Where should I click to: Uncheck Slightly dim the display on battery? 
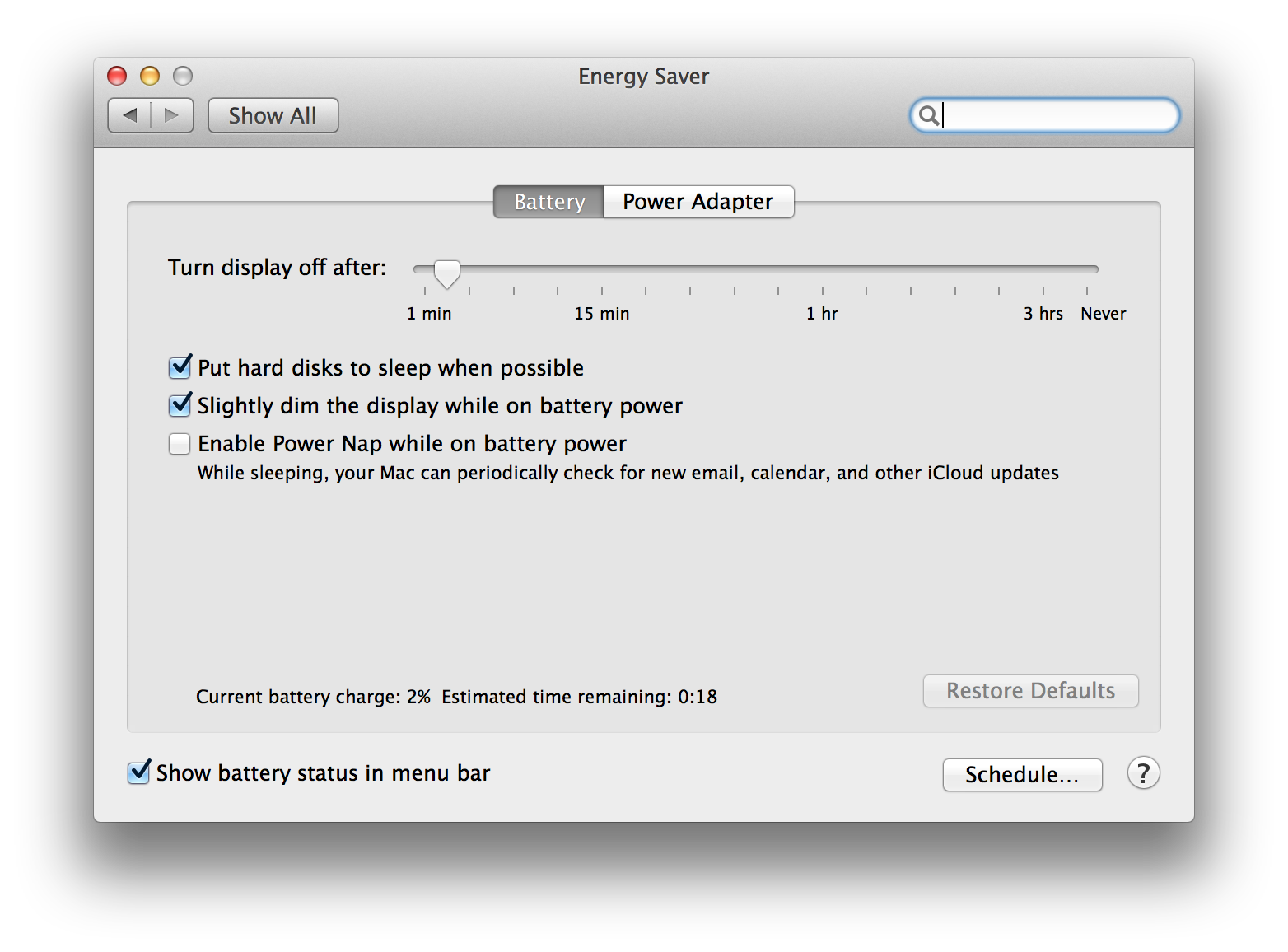180,405
